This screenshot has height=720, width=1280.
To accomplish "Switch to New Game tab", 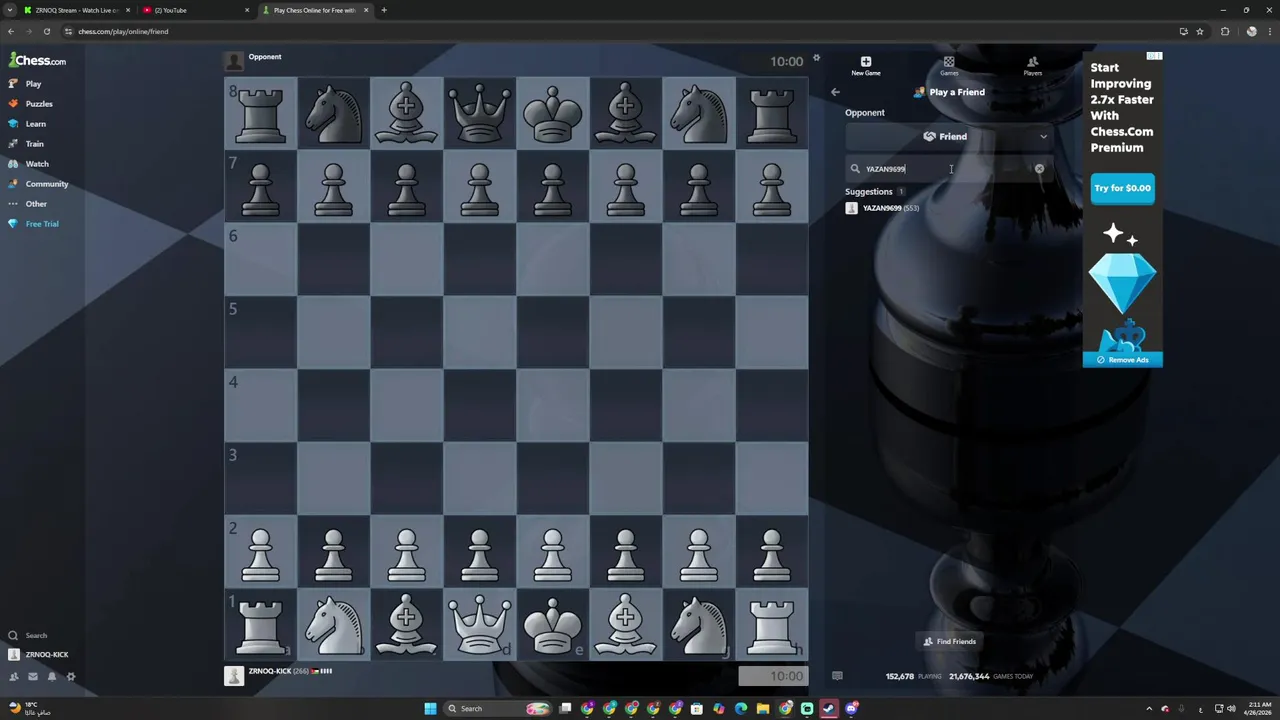I will coord(866,66).
